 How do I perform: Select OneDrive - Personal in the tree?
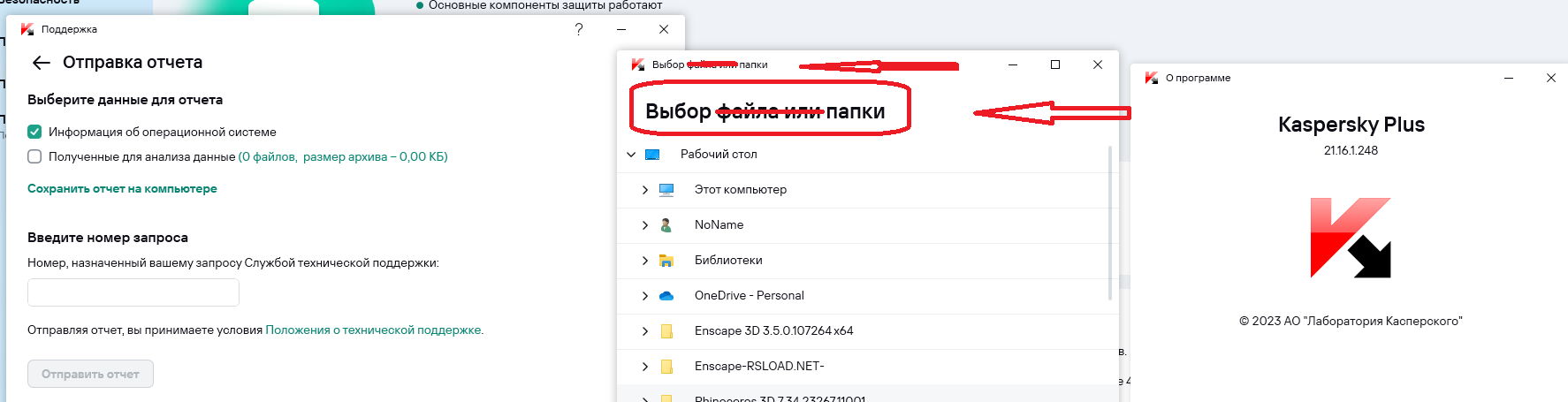(x=750, y=296)
